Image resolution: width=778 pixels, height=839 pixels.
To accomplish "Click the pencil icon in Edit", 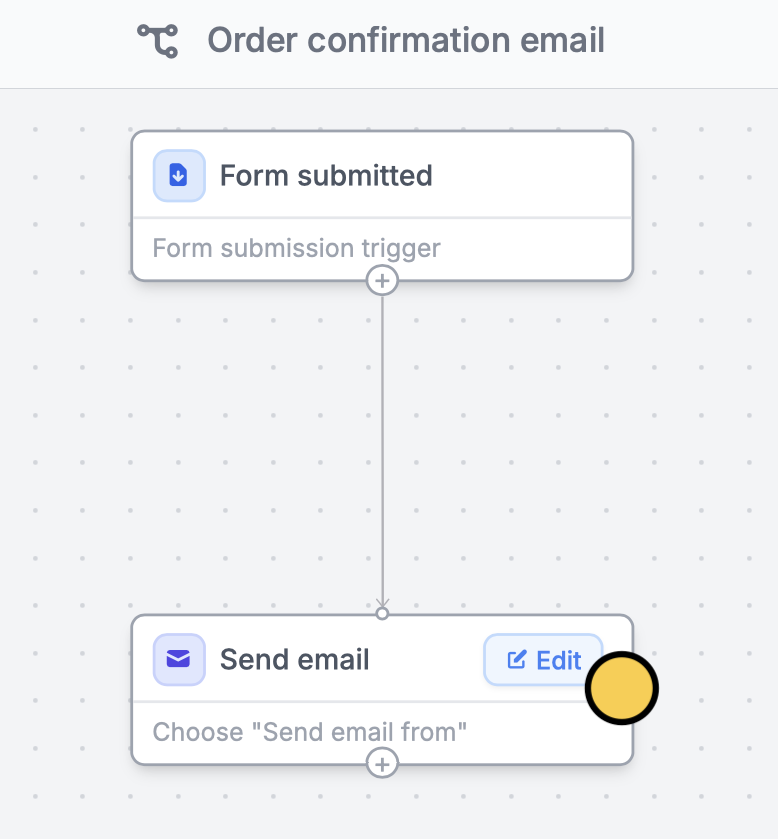I will 516,660.
